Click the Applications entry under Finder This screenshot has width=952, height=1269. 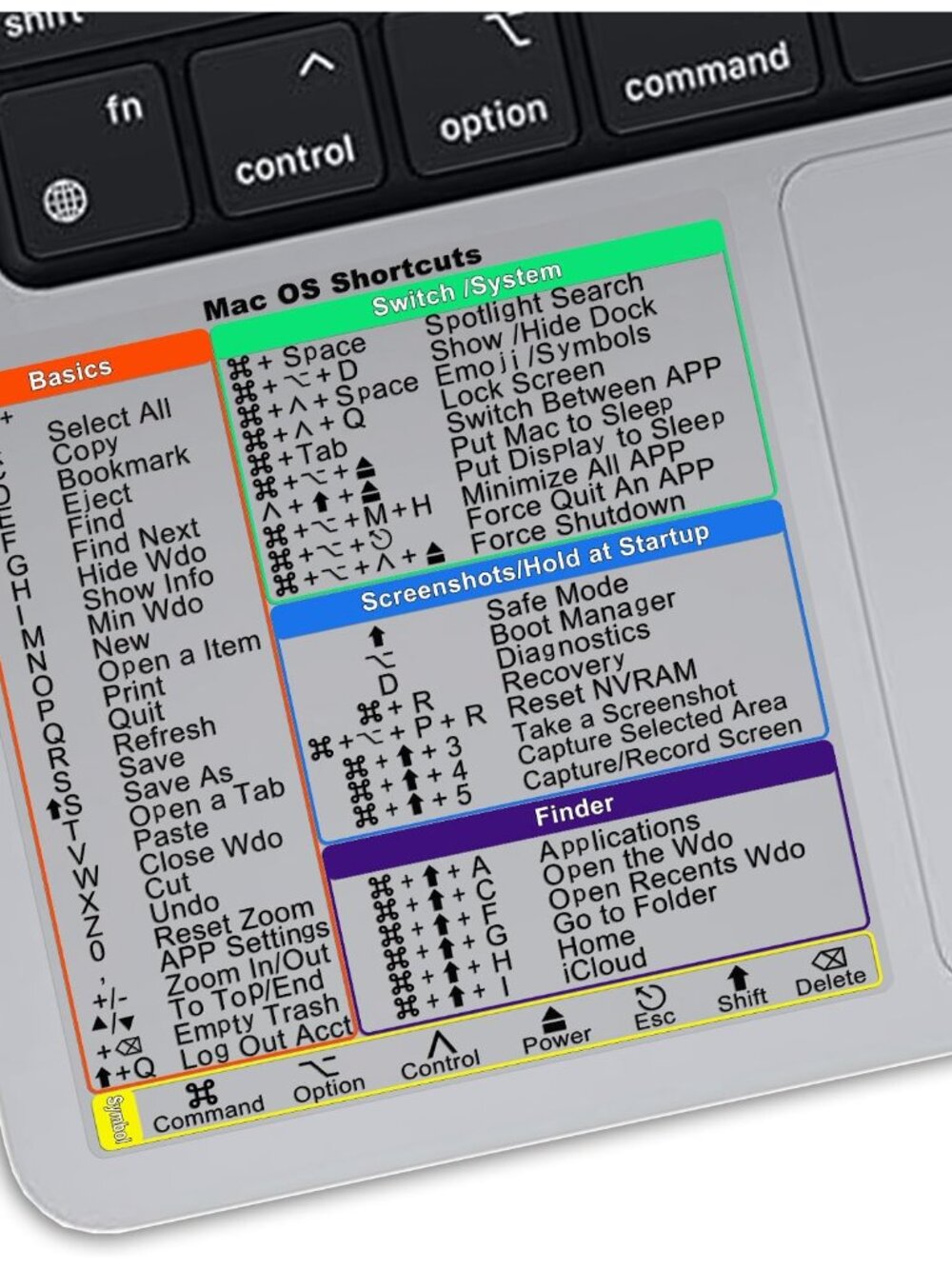[x=620, y=838]
